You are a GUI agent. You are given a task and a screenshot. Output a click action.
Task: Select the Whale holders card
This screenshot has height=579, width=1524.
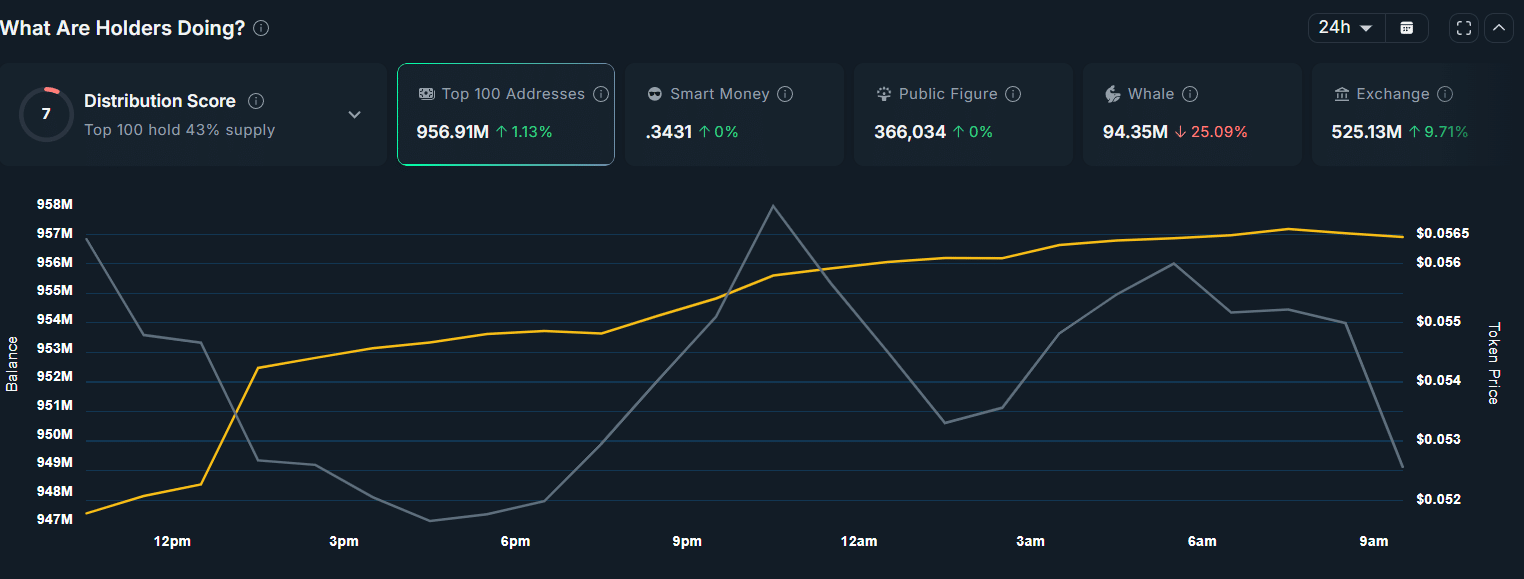pos(1191,114)
